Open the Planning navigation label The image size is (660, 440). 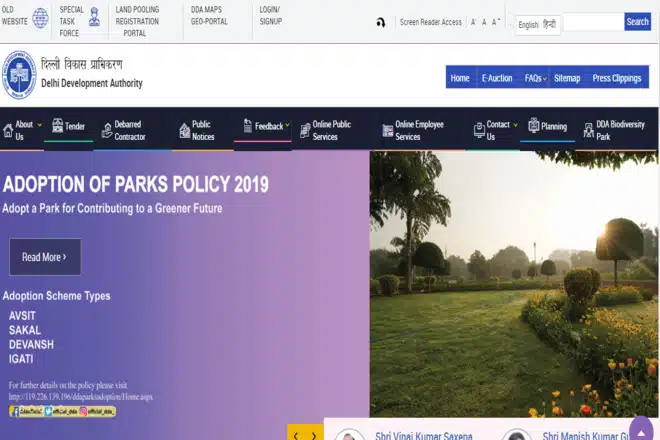(554, 126)
